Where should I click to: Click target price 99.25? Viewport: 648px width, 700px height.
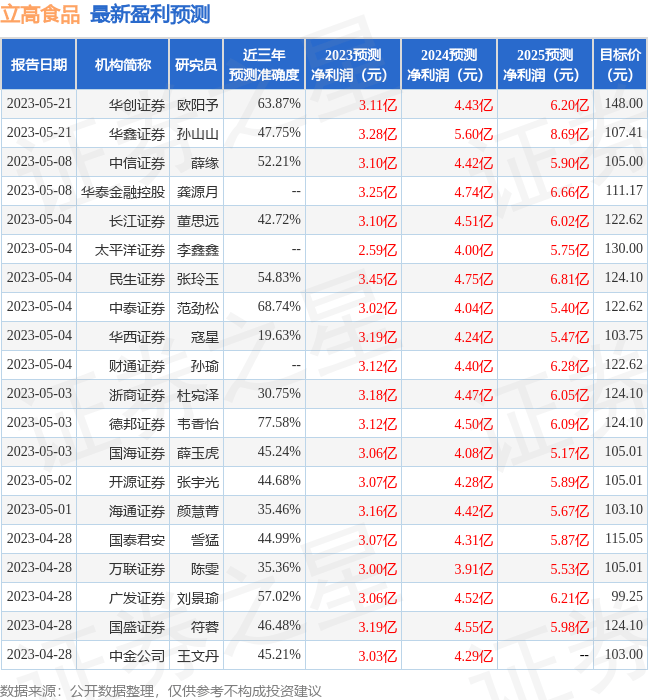pyautogui.click(x=627, y=596)
